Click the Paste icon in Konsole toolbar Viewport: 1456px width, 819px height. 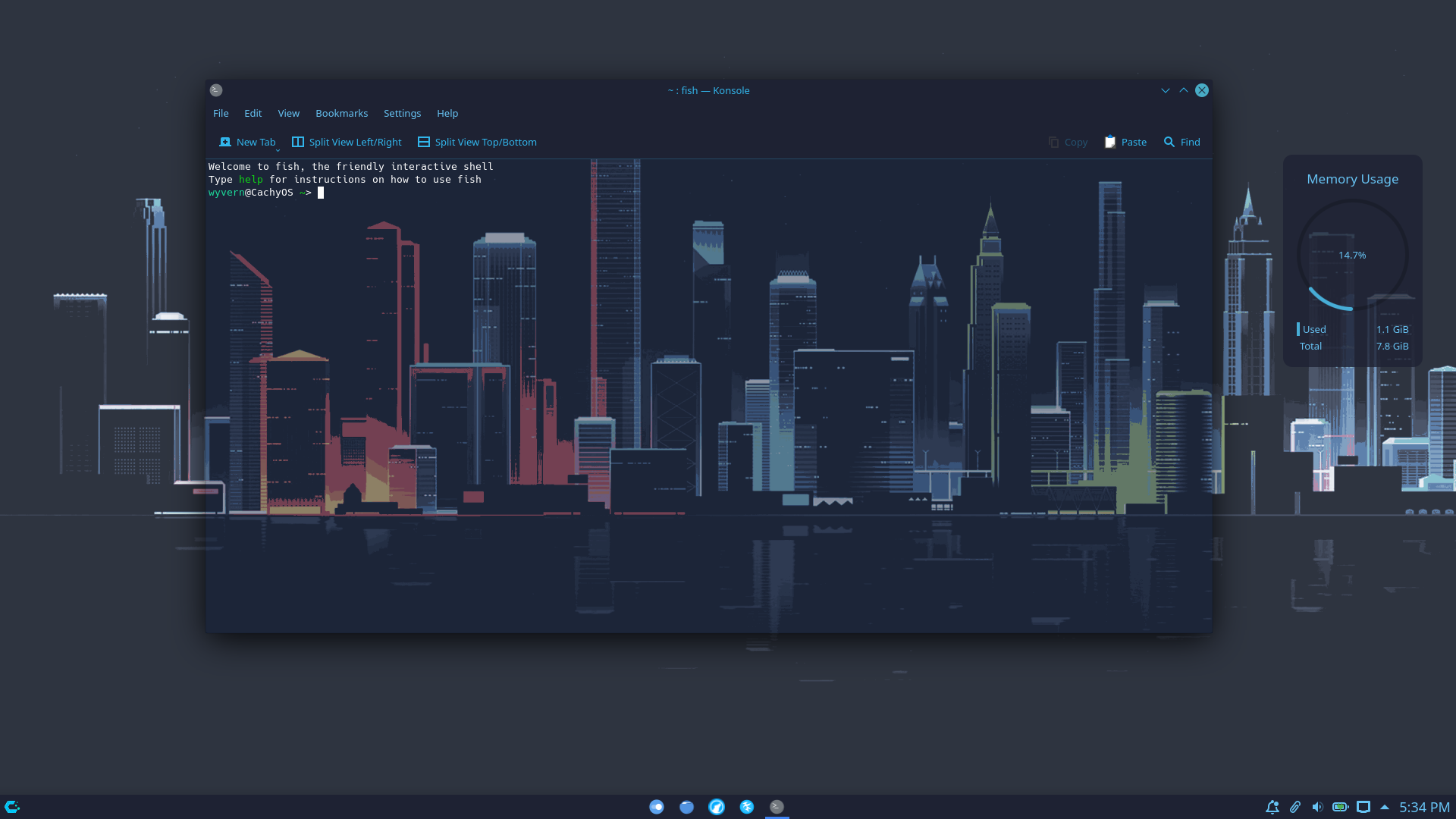click(x=1109, y=142)
